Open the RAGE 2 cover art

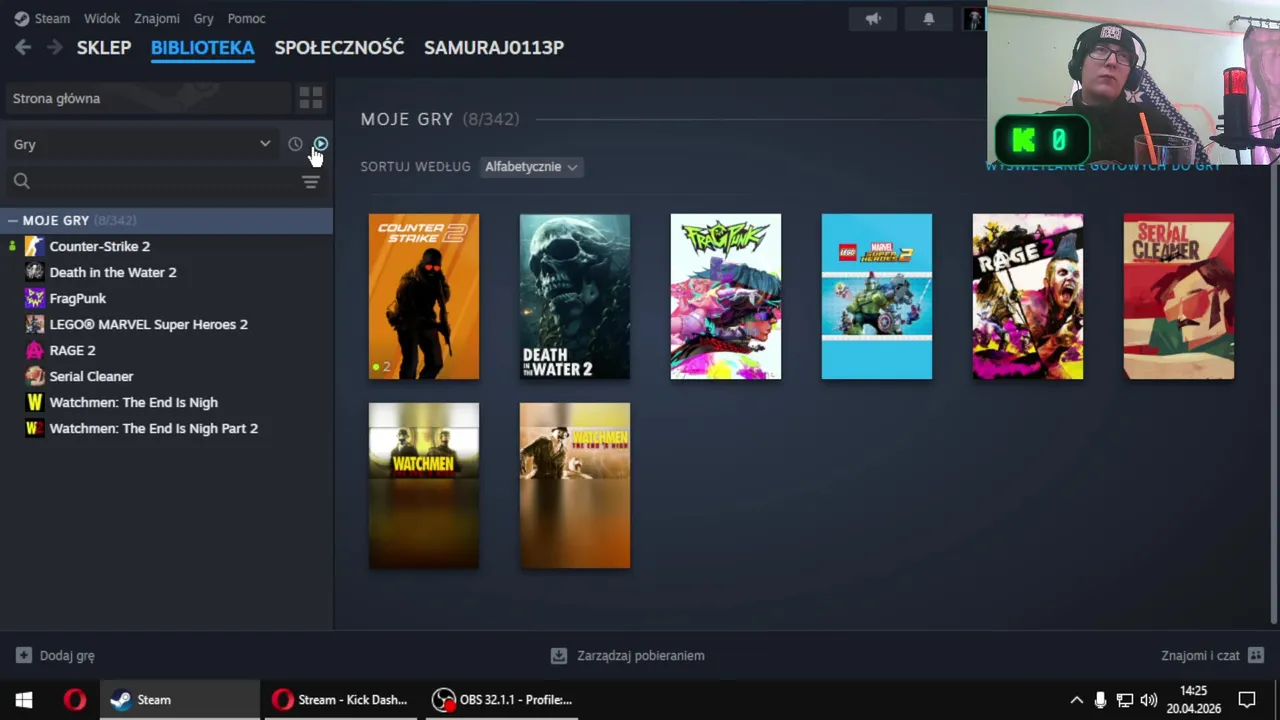coord(1028,297)
